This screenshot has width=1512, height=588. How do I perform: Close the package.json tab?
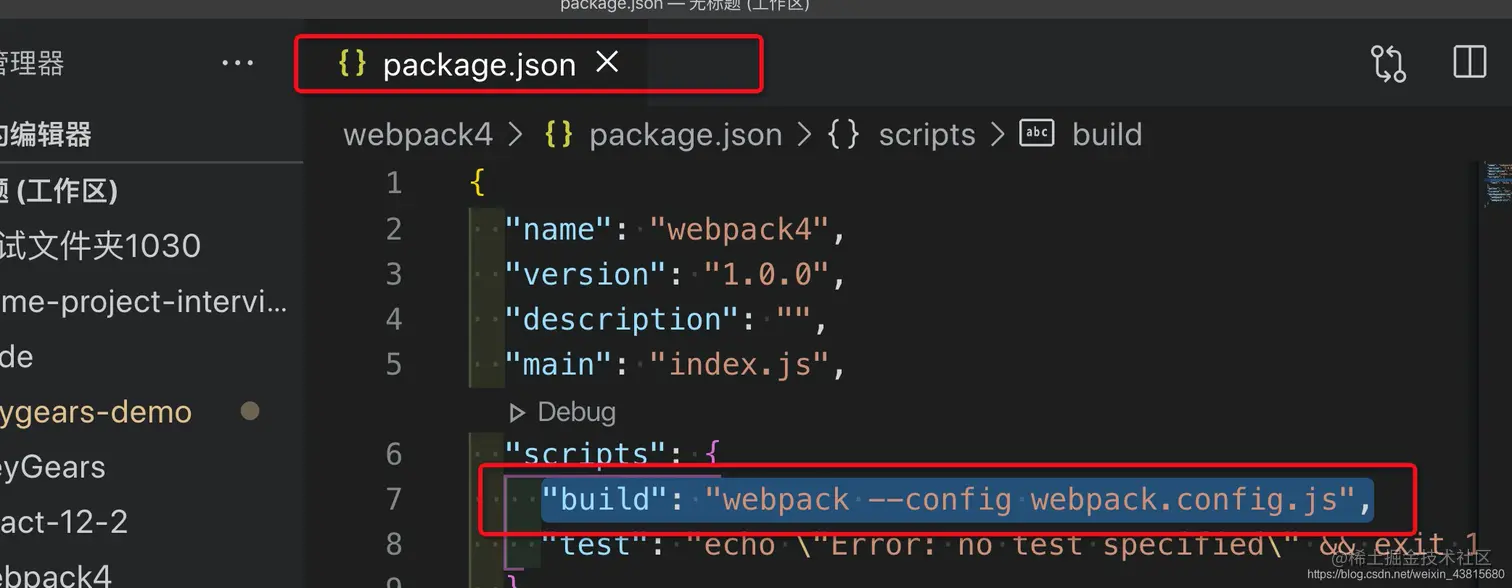click(607, 63)
